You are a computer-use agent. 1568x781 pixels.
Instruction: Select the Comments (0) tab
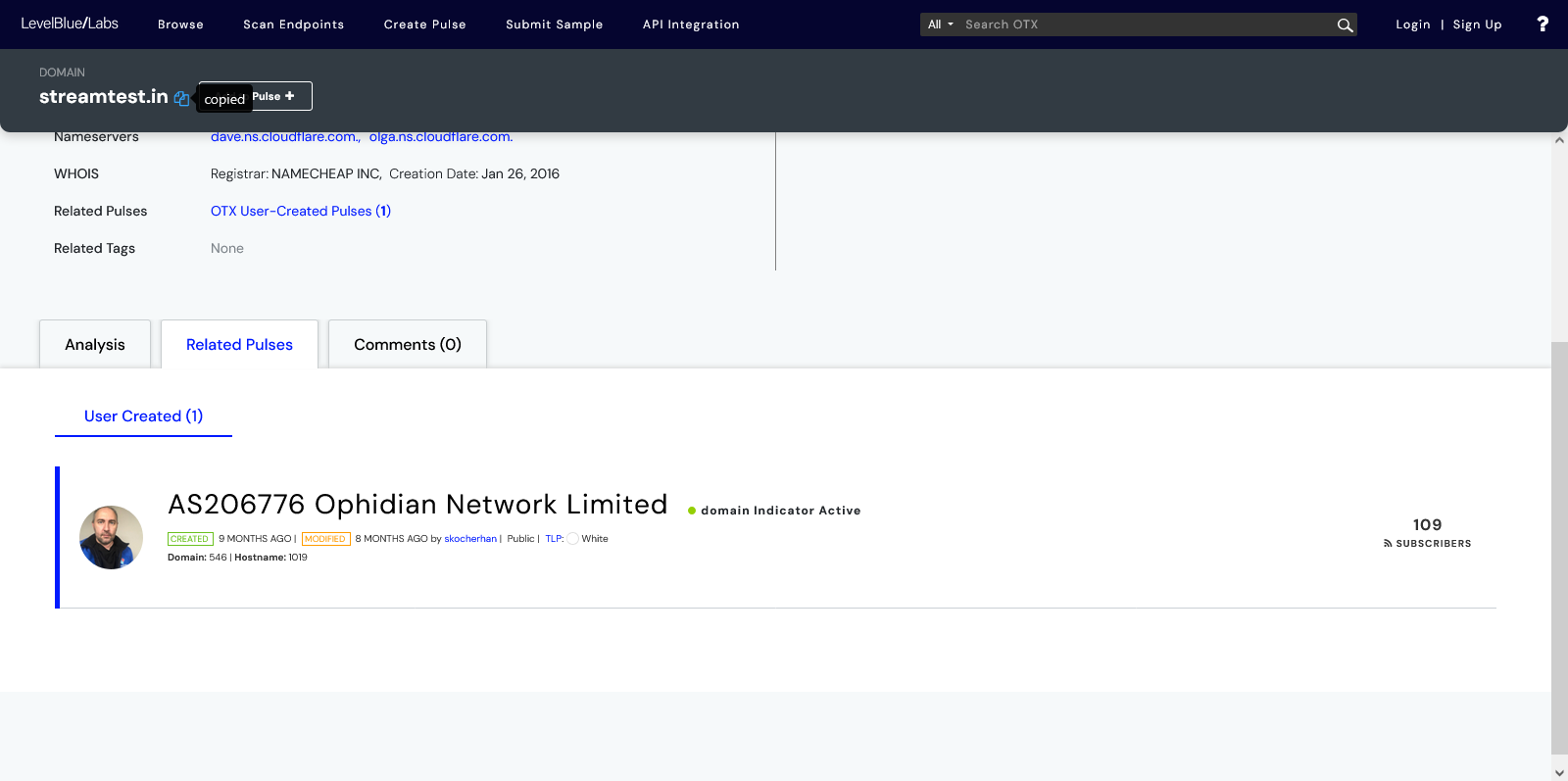pos(407,345)
